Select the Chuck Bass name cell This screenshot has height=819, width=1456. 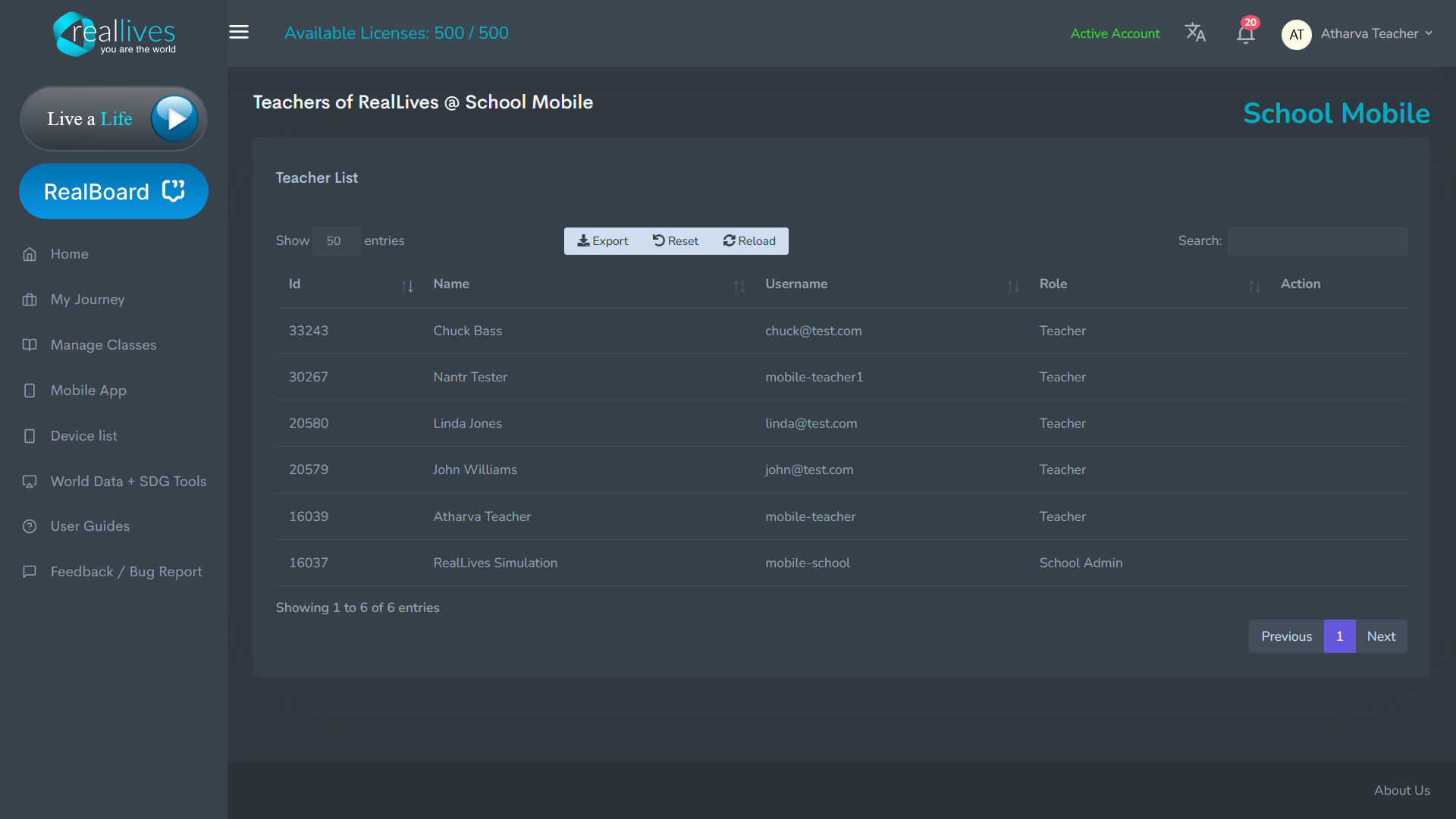pos(468,331)
